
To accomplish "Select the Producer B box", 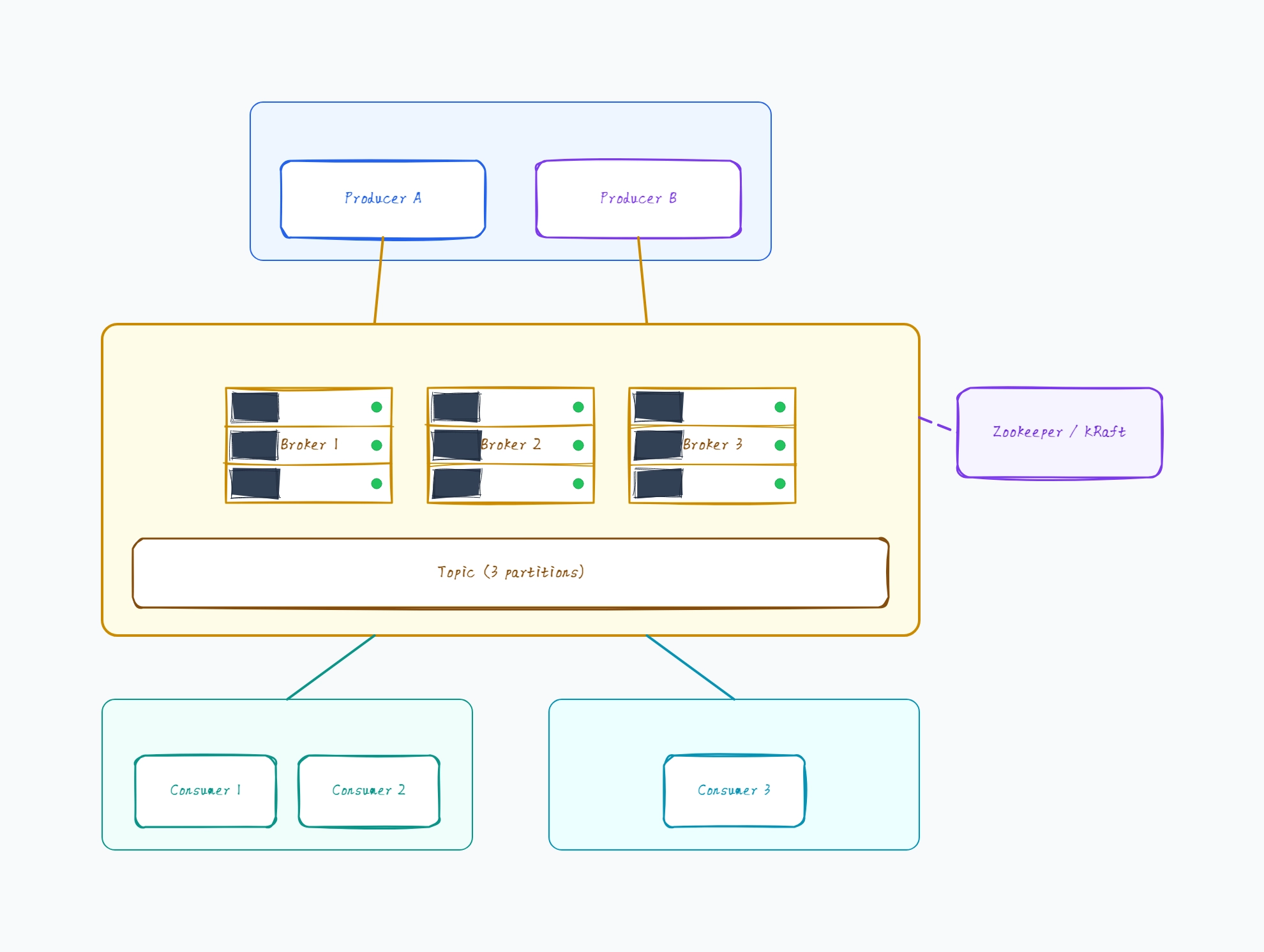I will click(638, 199).
